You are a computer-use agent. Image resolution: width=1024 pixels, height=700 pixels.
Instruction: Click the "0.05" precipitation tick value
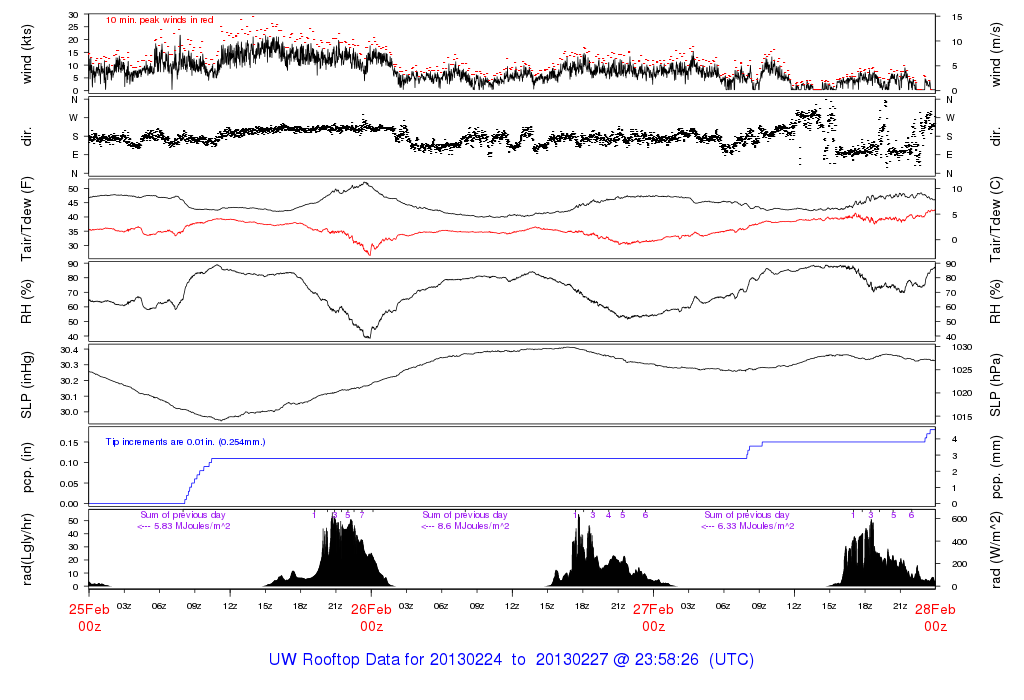tap(69, 483)
